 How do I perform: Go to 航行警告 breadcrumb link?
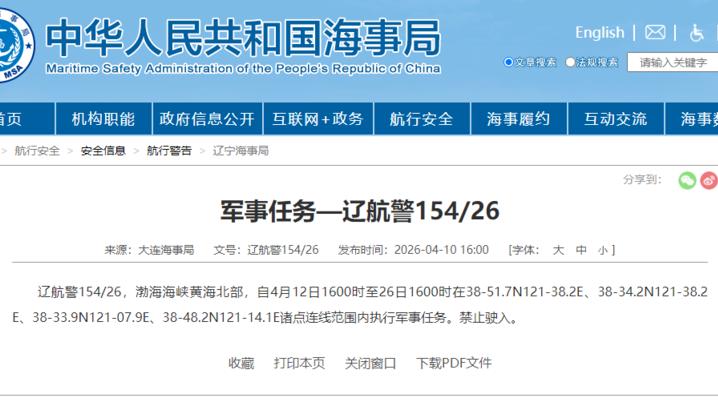click(169, 151)
